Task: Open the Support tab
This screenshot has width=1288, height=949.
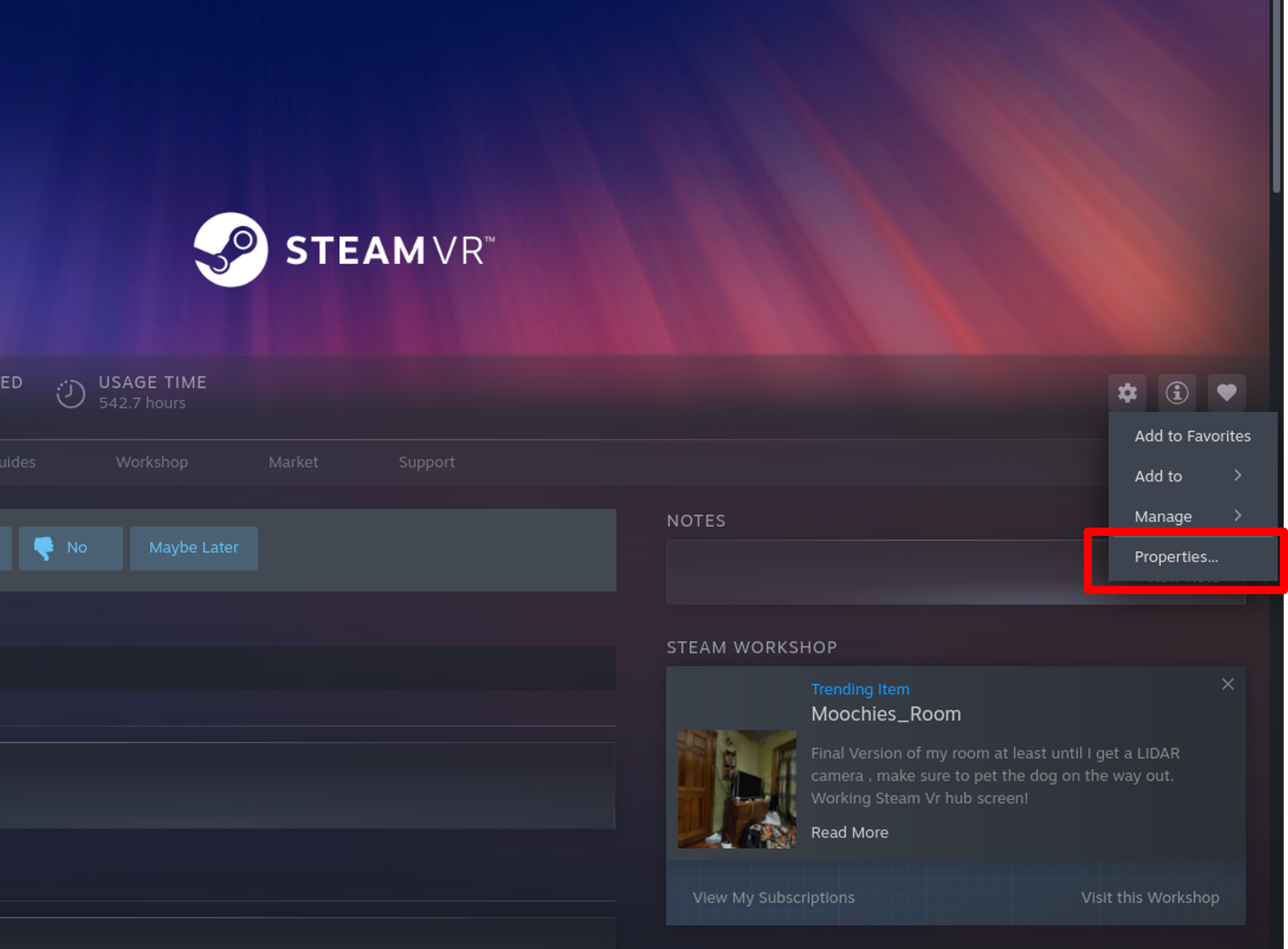Action: tap(426, 462)
